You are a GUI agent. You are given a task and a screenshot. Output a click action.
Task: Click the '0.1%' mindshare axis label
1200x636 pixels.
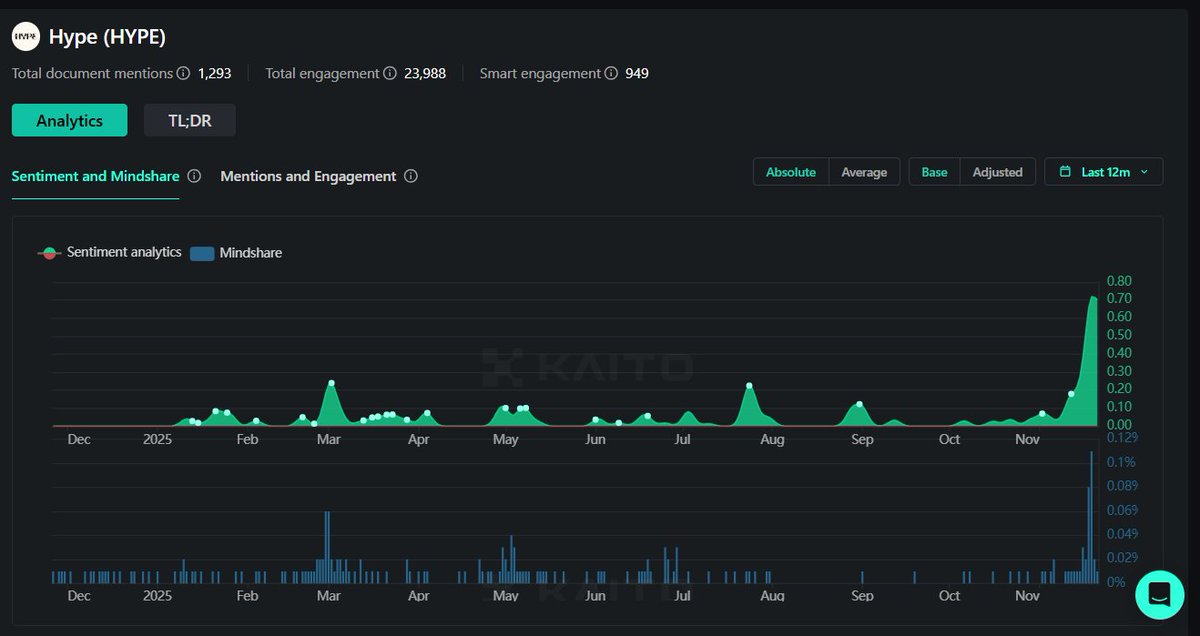point(1121,462)
